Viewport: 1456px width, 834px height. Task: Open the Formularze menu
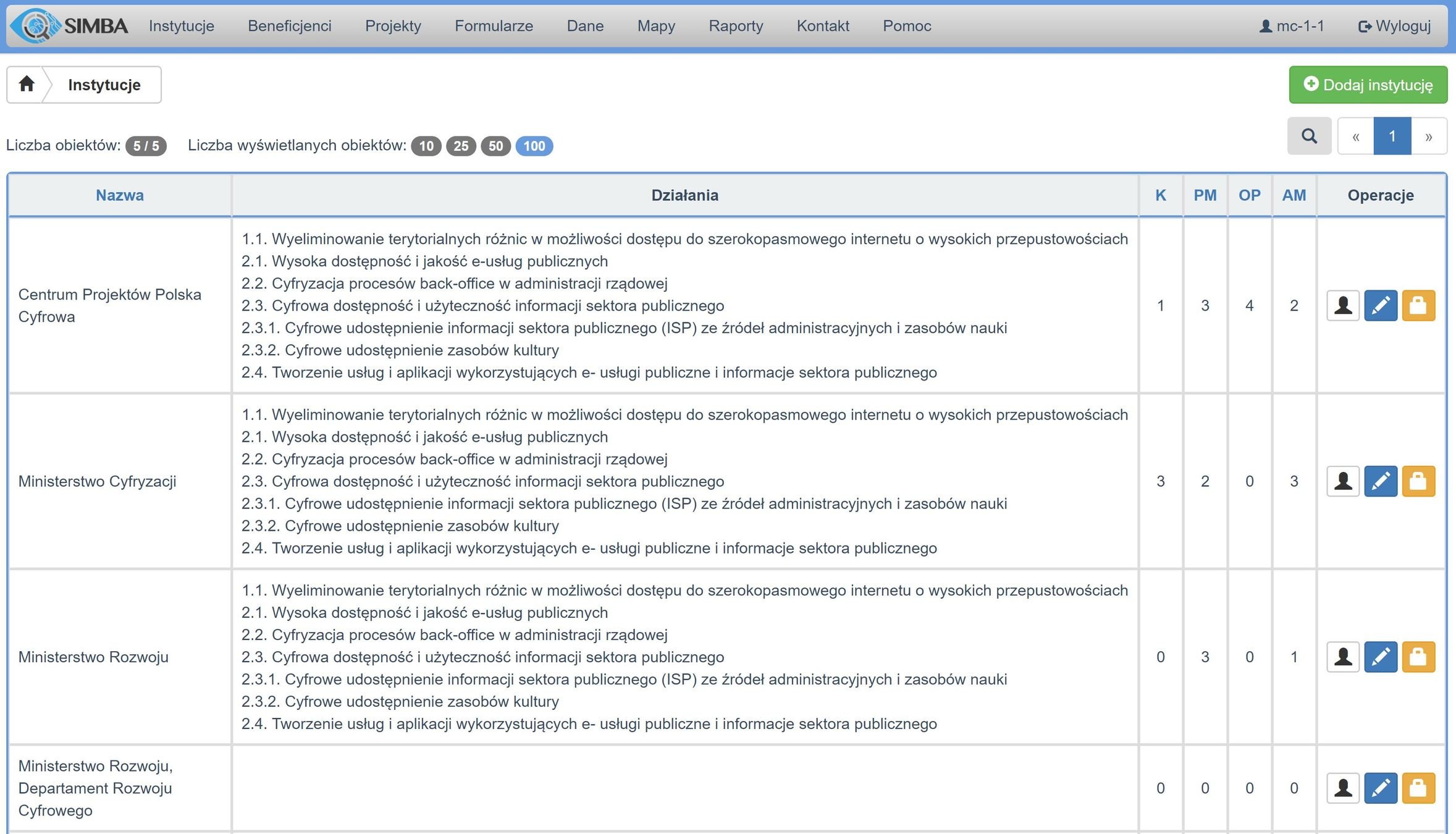pyautogui.click(x=494, y=26)
